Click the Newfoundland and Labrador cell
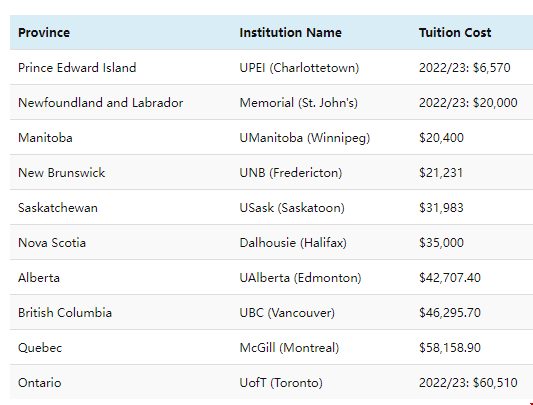533x405 pixels. pyautogui.click(x=100, y=103)
